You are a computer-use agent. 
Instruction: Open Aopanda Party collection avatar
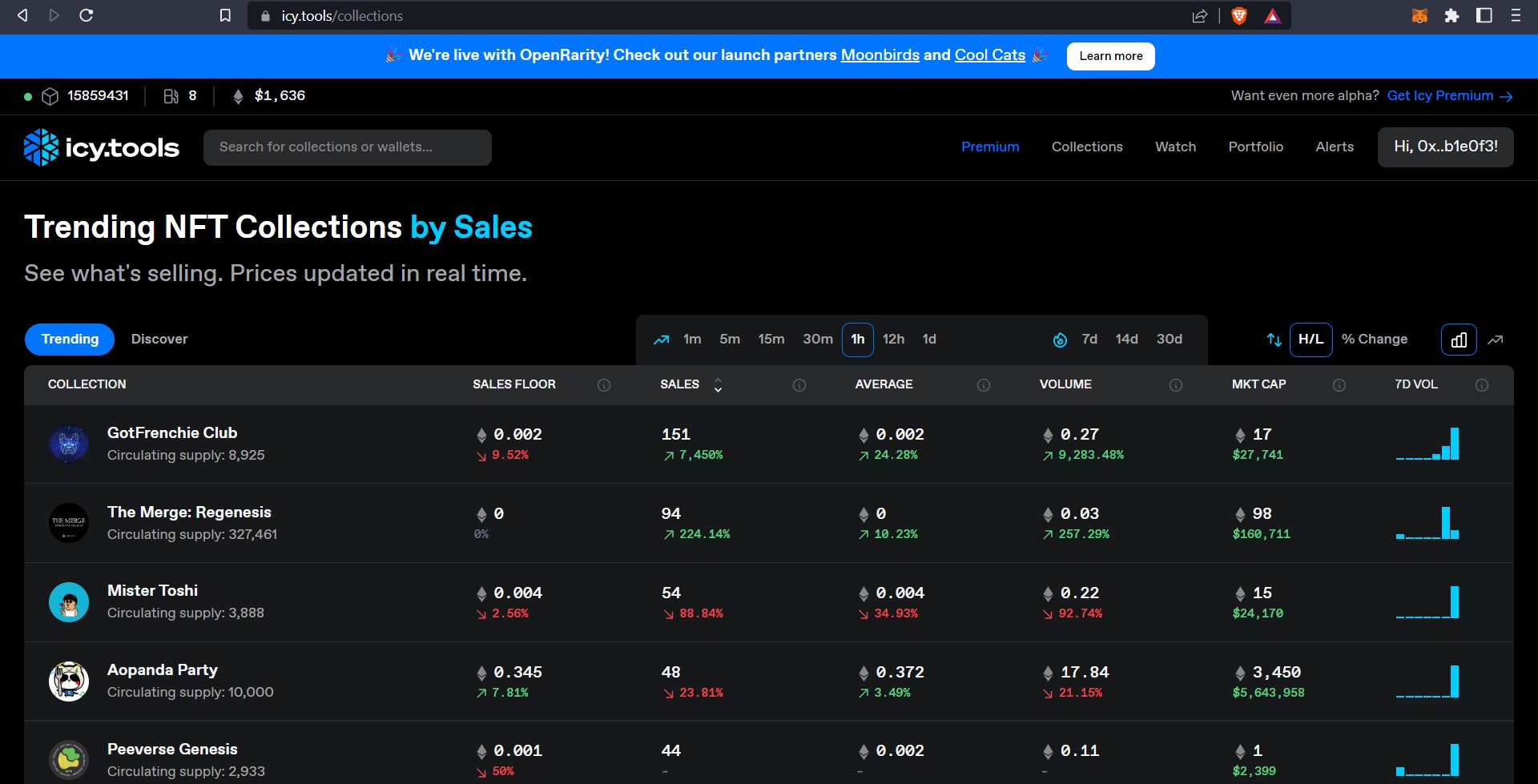coord(69,681)
